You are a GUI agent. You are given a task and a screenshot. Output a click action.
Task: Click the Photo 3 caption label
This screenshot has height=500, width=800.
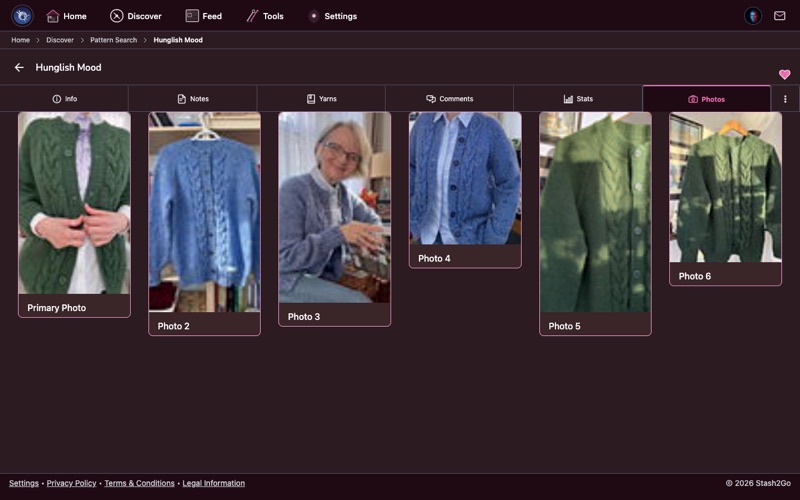tap(304, 317)
